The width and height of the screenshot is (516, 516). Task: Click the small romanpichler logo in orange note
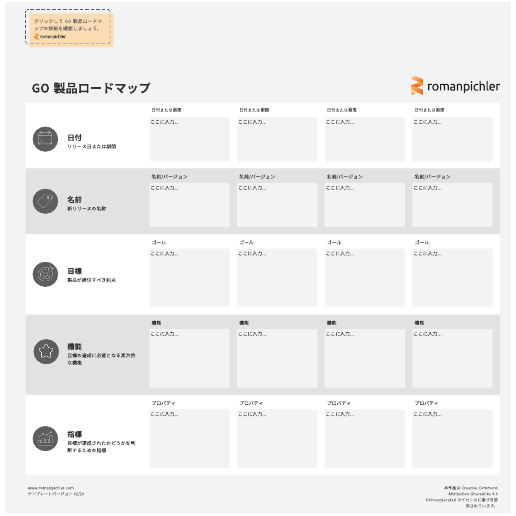coord(50,37)
